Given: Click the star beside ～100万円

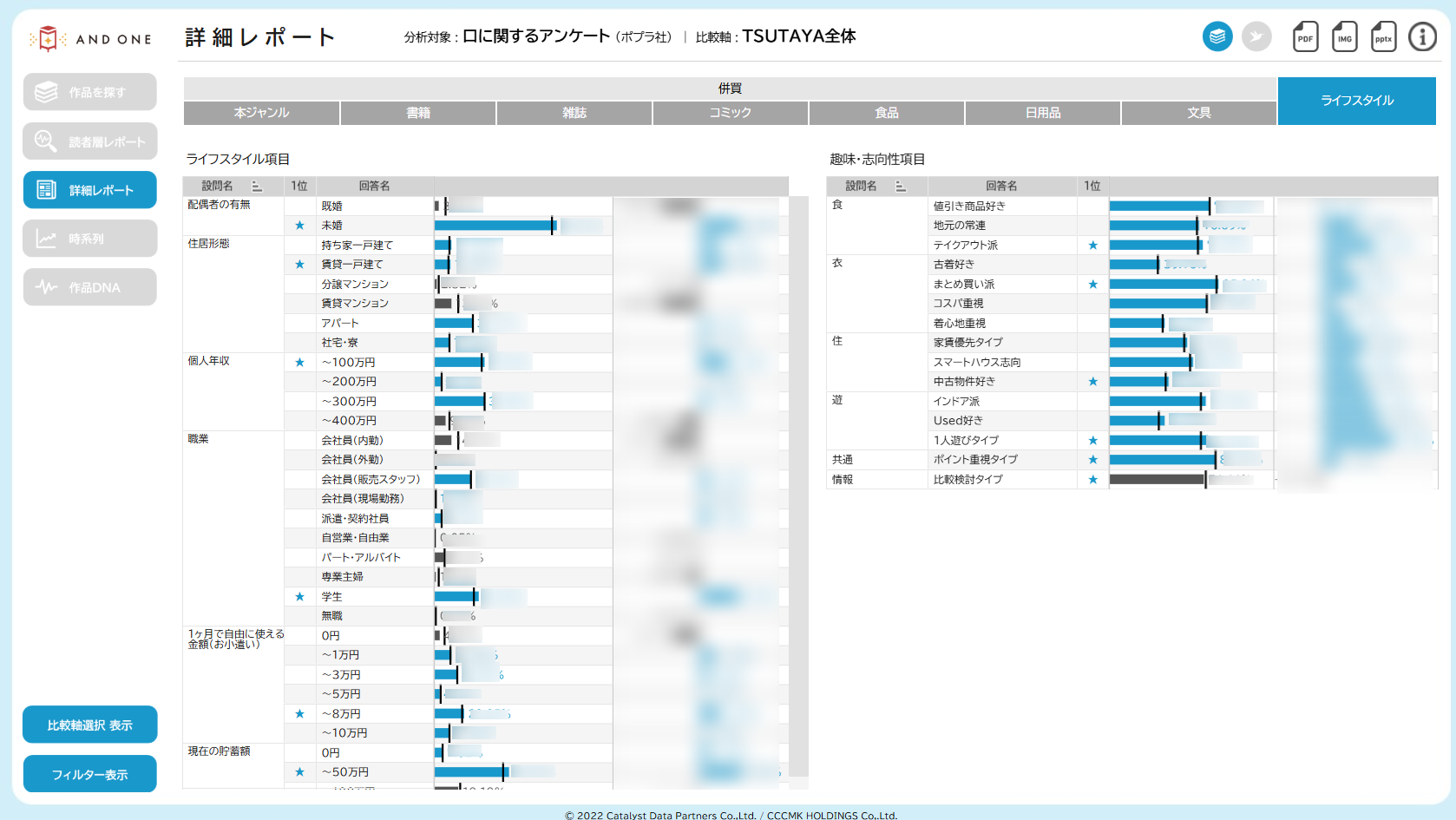Looking at the screenshot, I should tap(300, 363).
